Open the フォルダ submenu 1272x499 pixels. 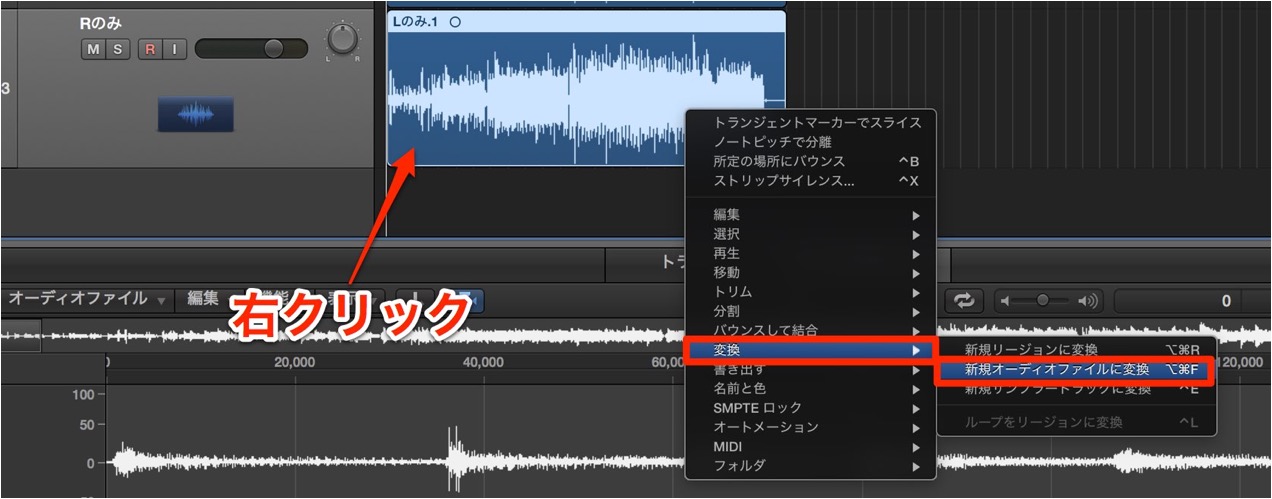(x=811, y=465)
